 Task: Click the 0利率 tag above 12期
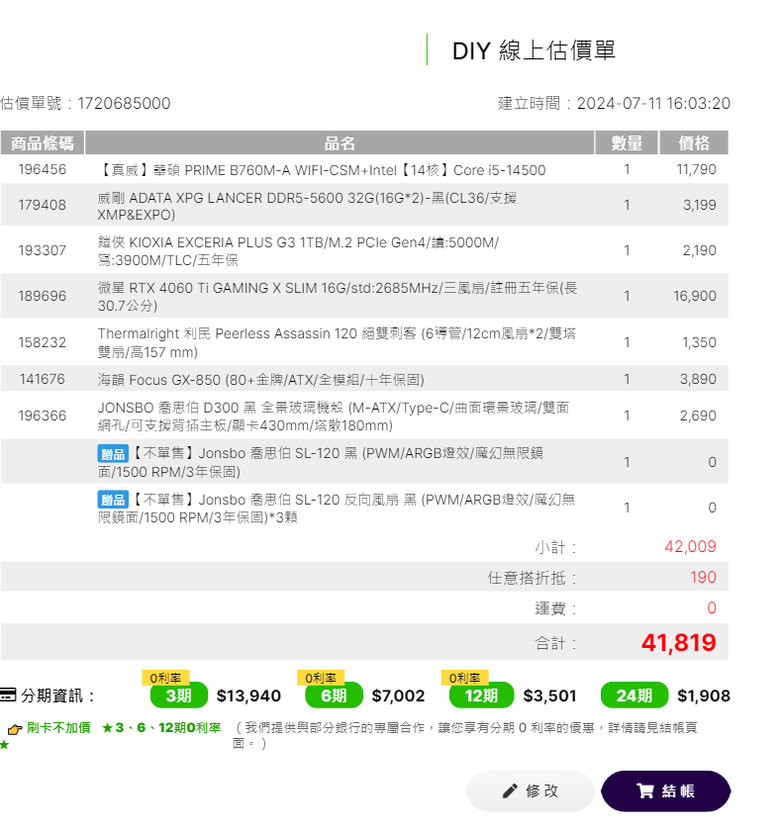pyautogui.click(x=465, y=678)
